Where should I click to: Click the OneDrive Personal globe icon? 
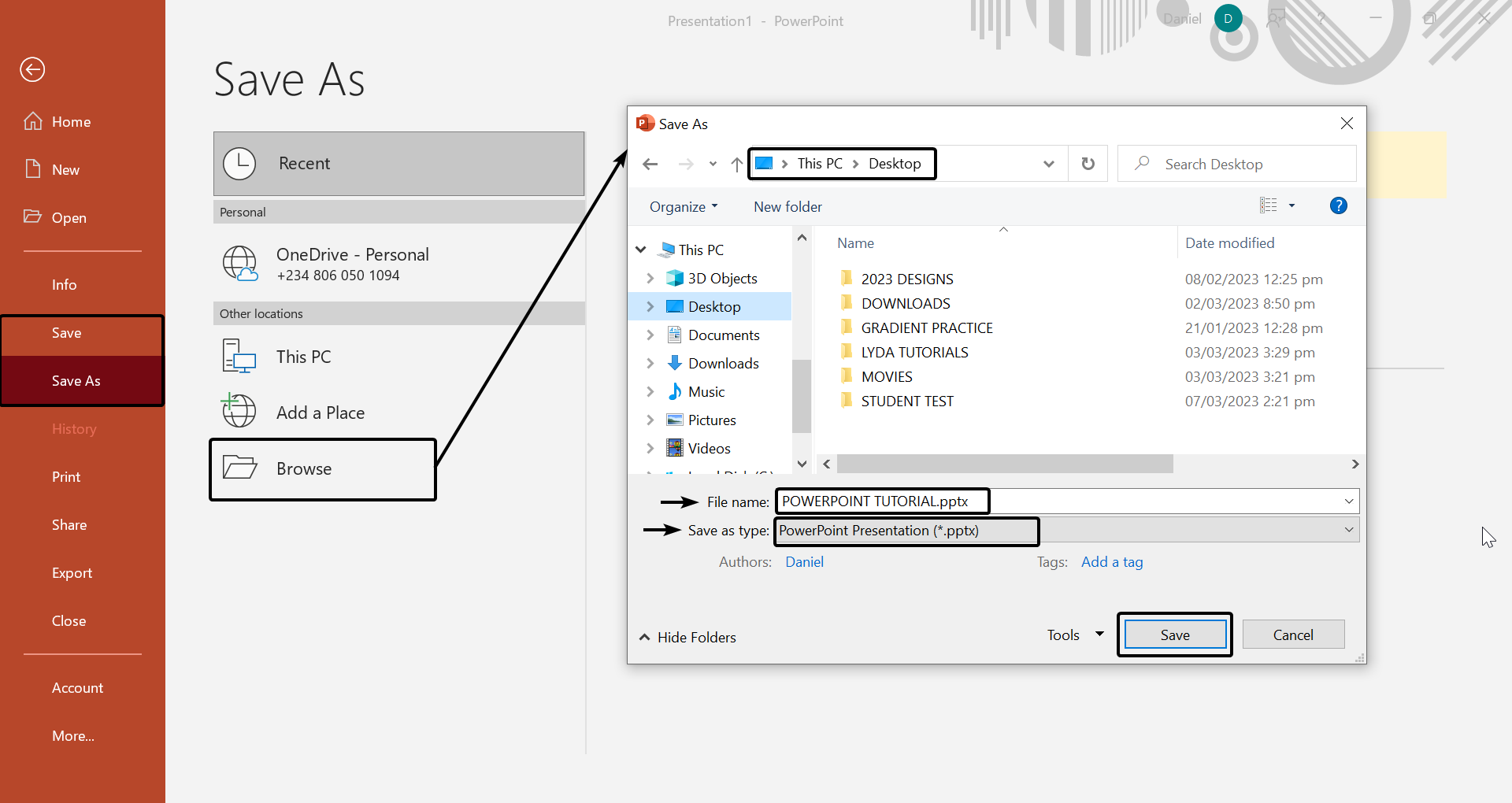[239, 264]
